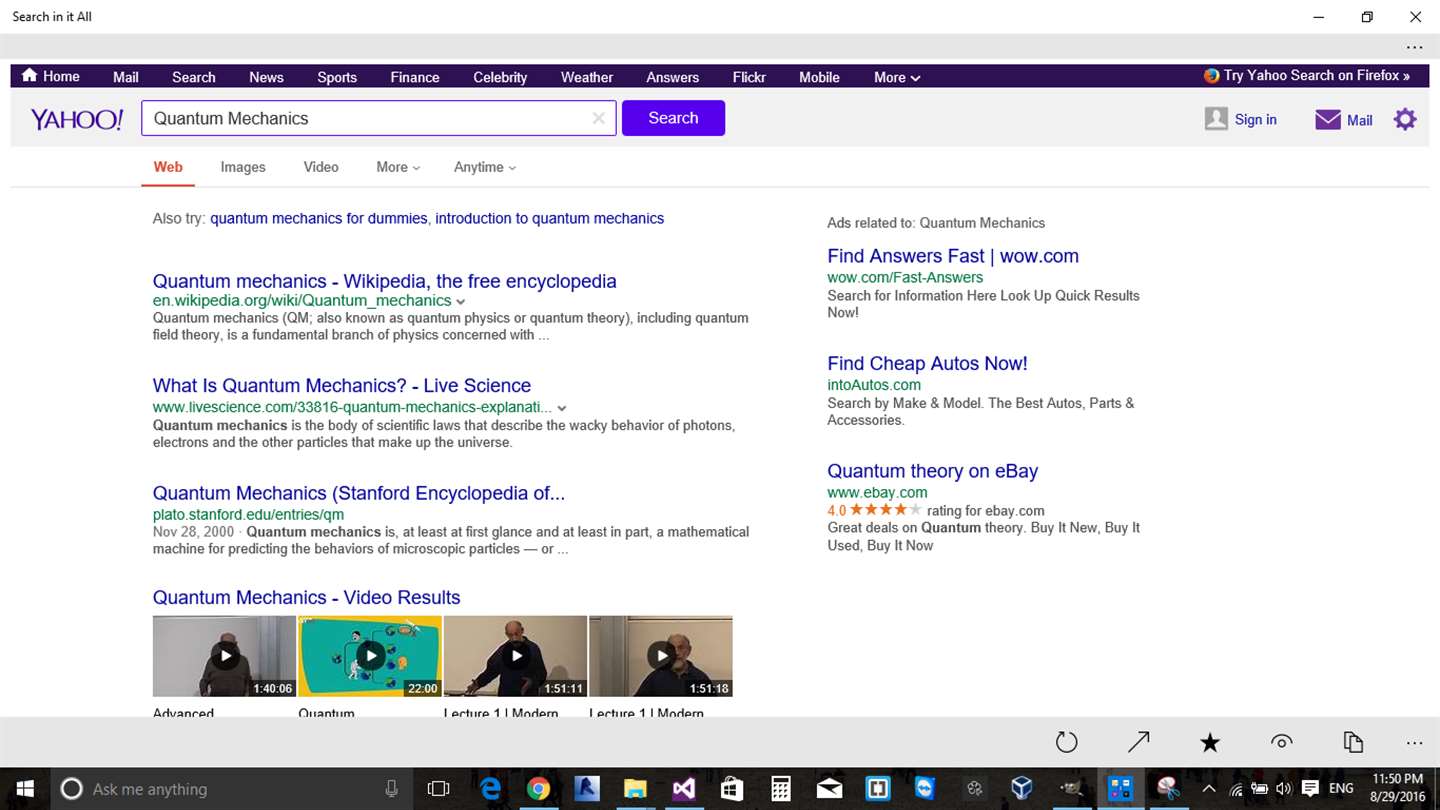Click the purple Search button

[x=673, y=118]
